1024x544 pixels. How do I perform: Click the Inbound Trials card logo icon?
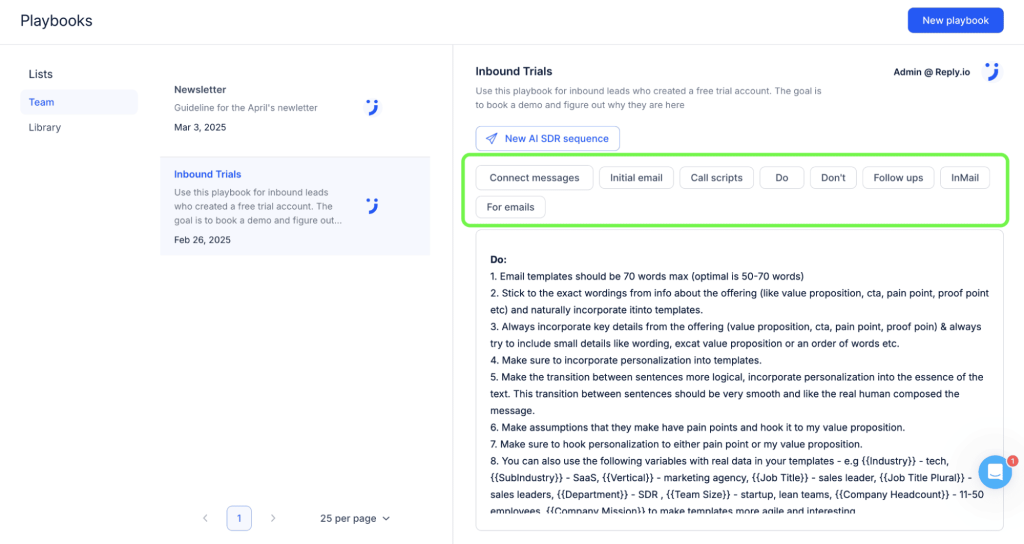(x=372, y=206)
